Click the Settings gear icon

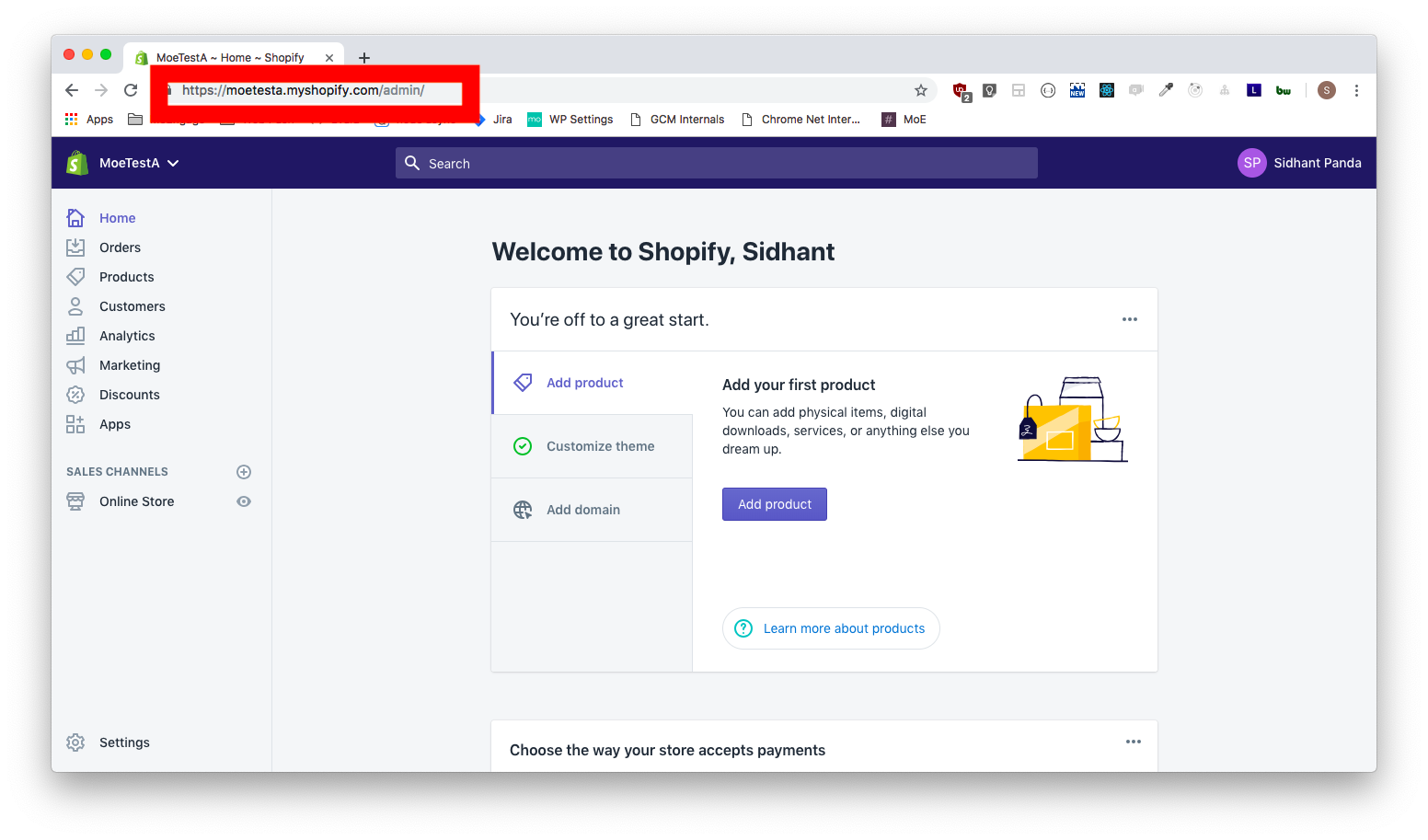75,742
